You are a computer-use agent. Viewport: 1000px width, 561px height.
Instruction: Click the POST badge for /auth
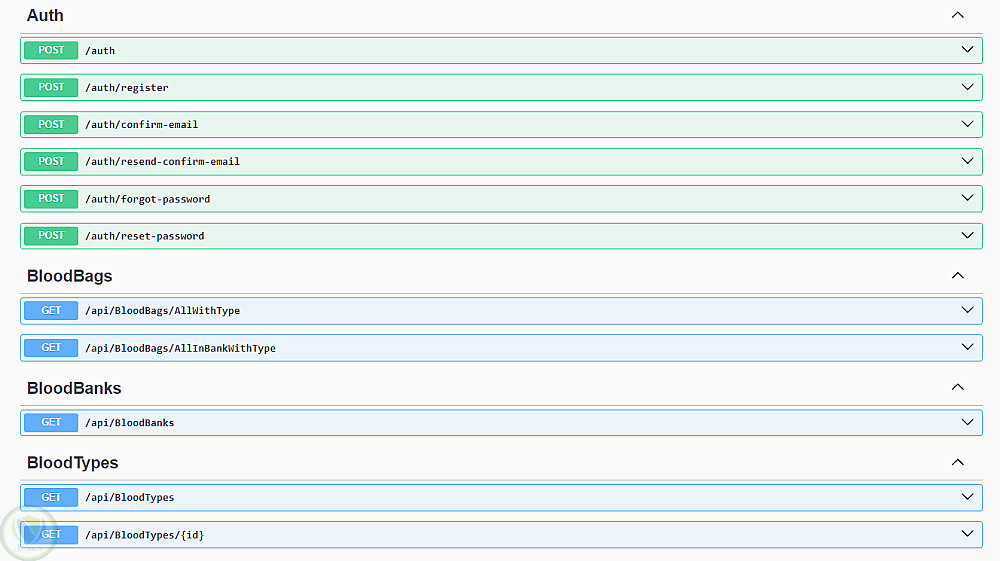tap(51, 50)
